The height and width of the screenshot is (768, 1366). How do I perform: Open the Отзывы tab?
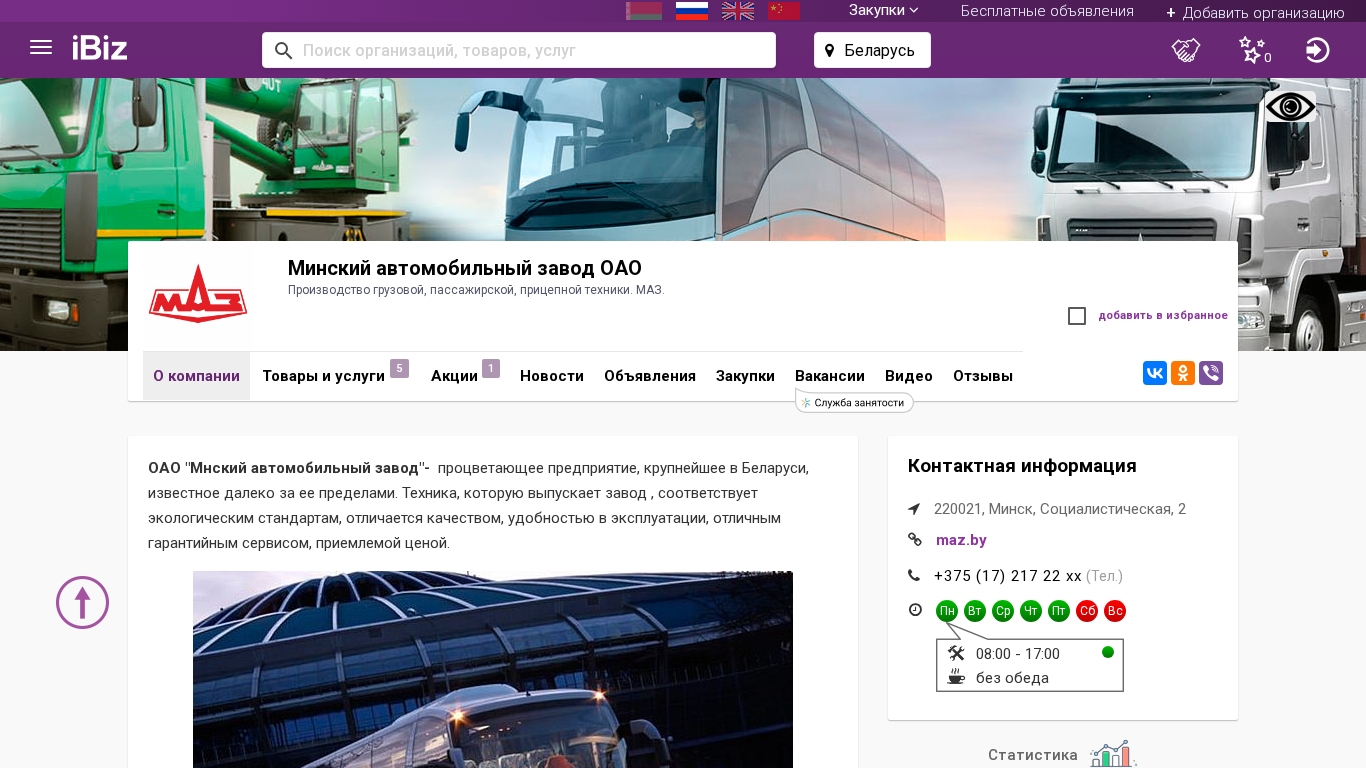pyautogui.click(x=983, y=376)
